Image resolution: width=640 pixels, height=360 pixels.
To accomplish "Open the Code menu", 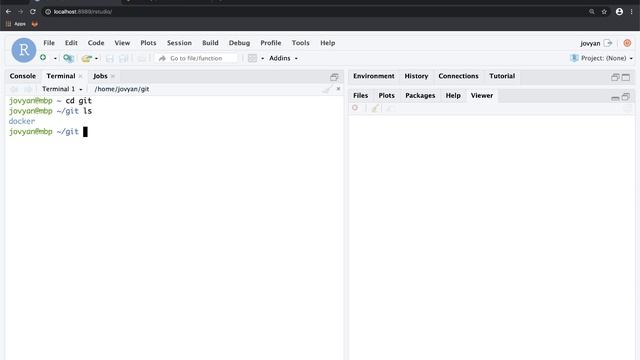I will 96,43.
